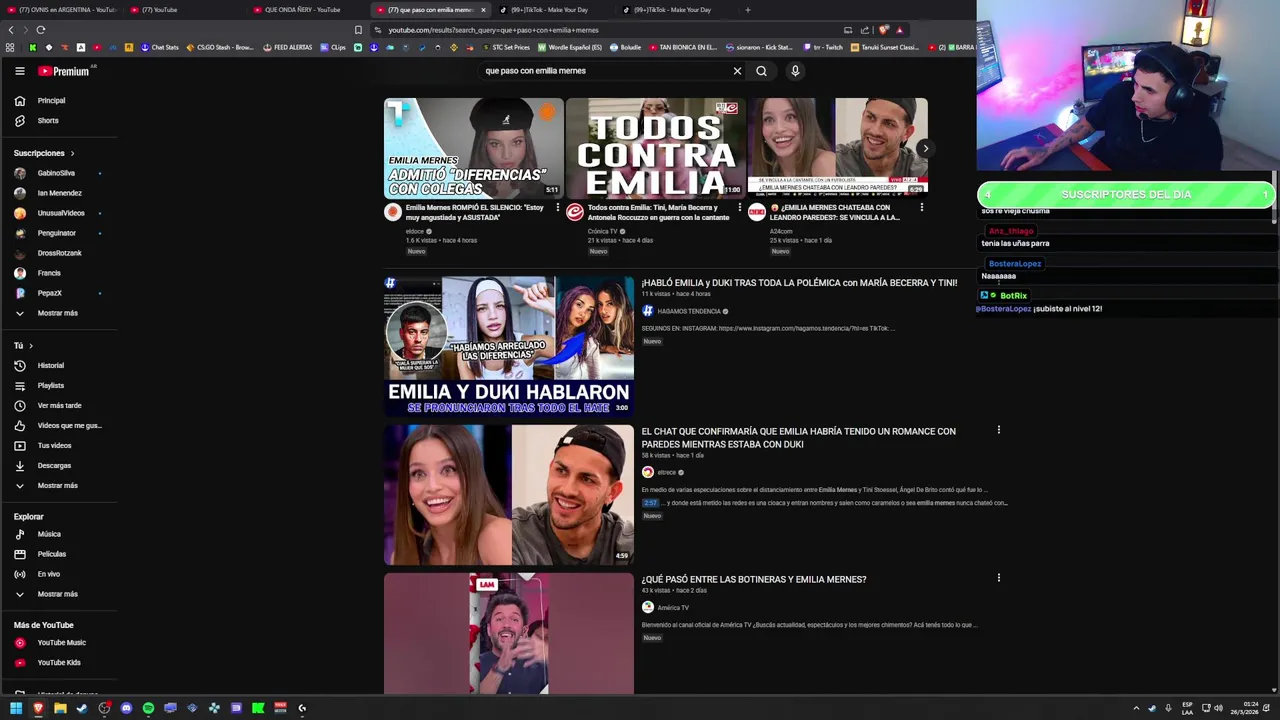Open File Explorer from the taskbar
The image size is (1280, 720).
click(60, 708)
